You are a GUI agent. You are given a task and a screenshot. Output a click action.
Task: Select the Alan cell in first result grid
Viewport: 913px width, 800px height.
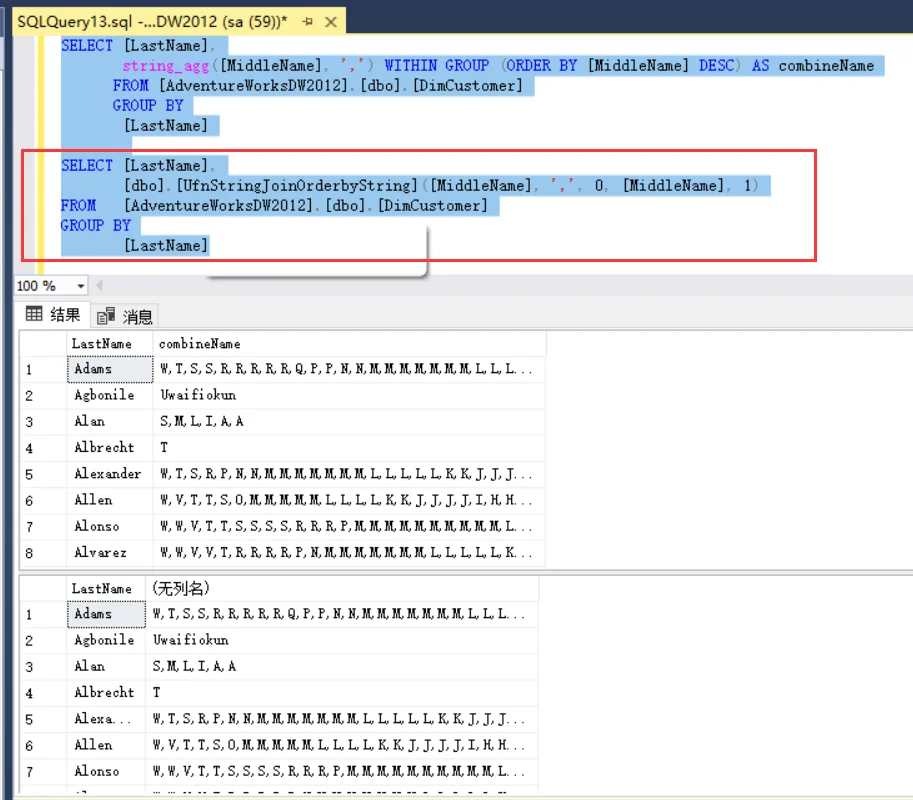coord(109,422)
